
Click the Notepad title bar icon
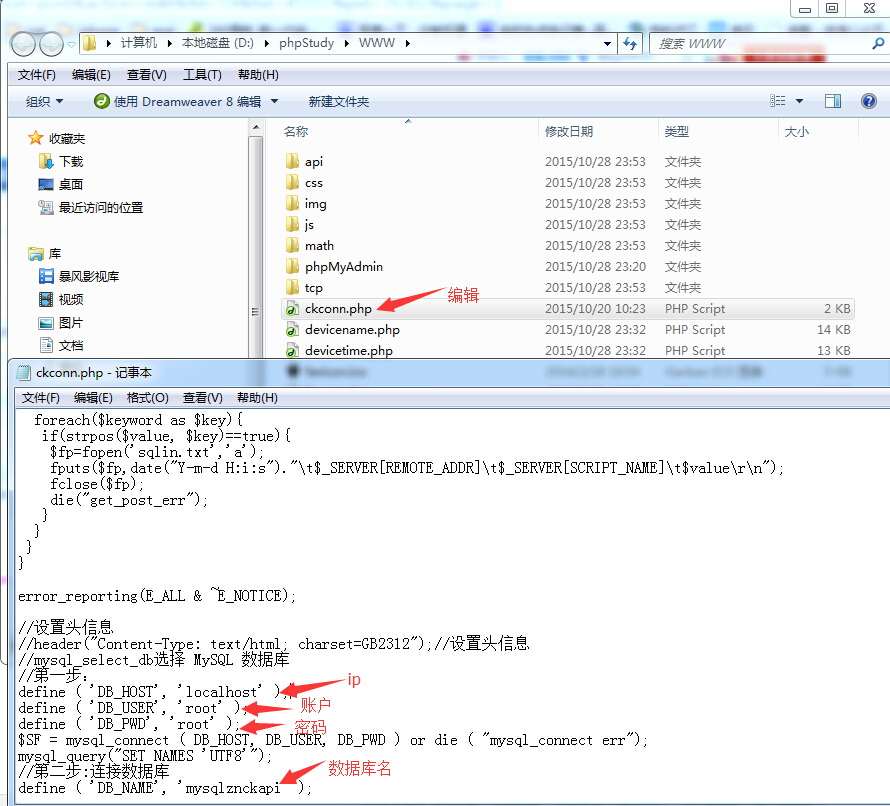tap(23, 372)
